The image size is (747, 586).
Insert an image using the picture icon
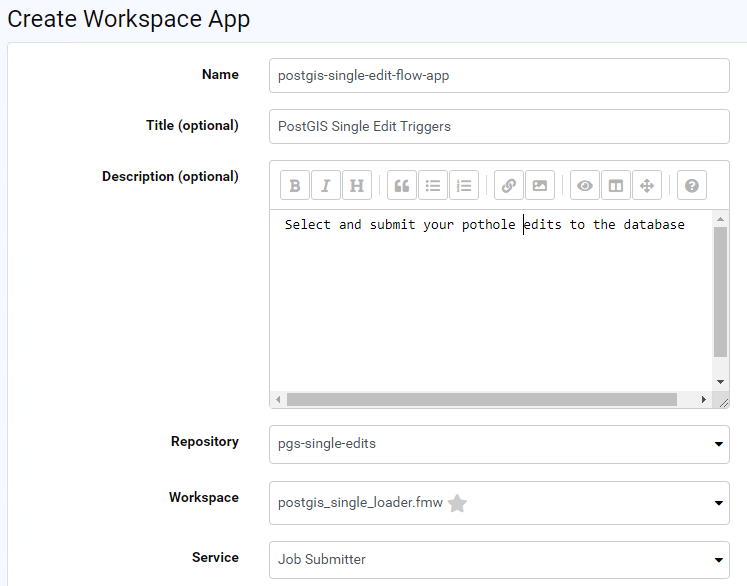point(540,186)
